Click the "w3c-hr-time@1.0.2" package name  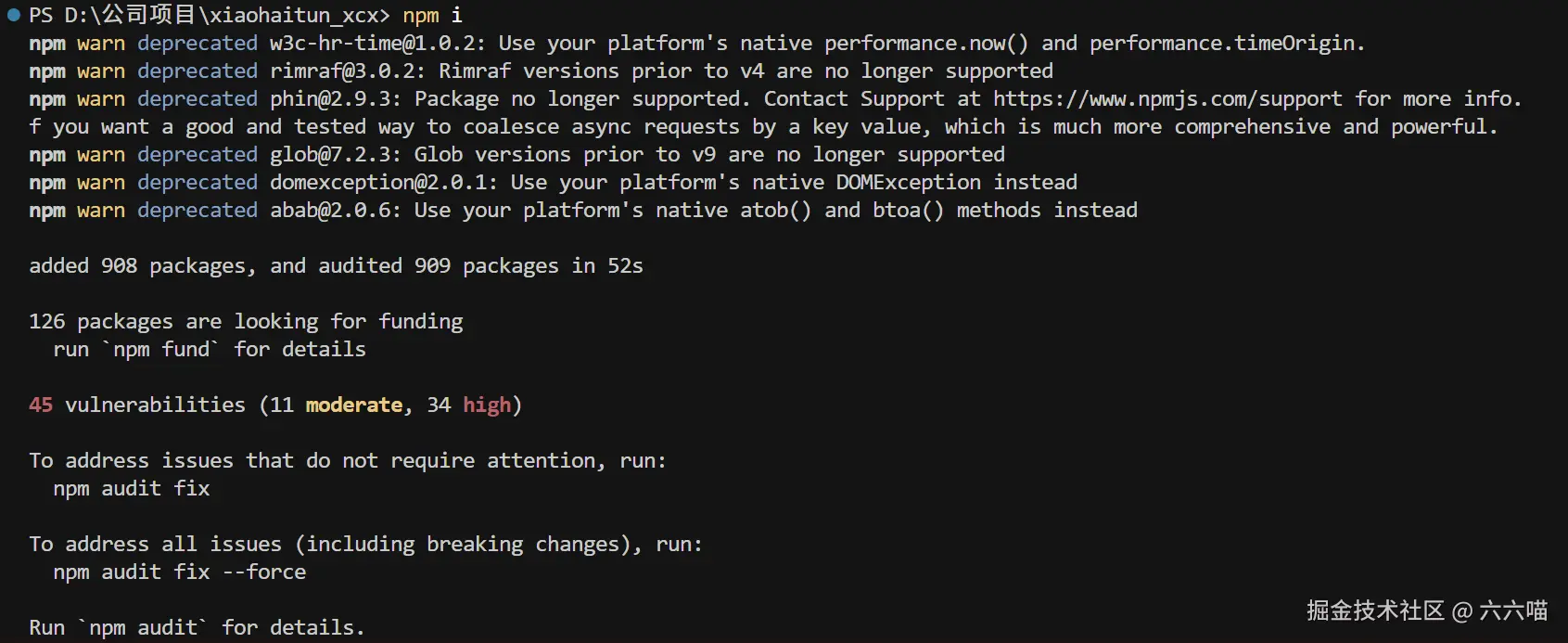point(377,43)
